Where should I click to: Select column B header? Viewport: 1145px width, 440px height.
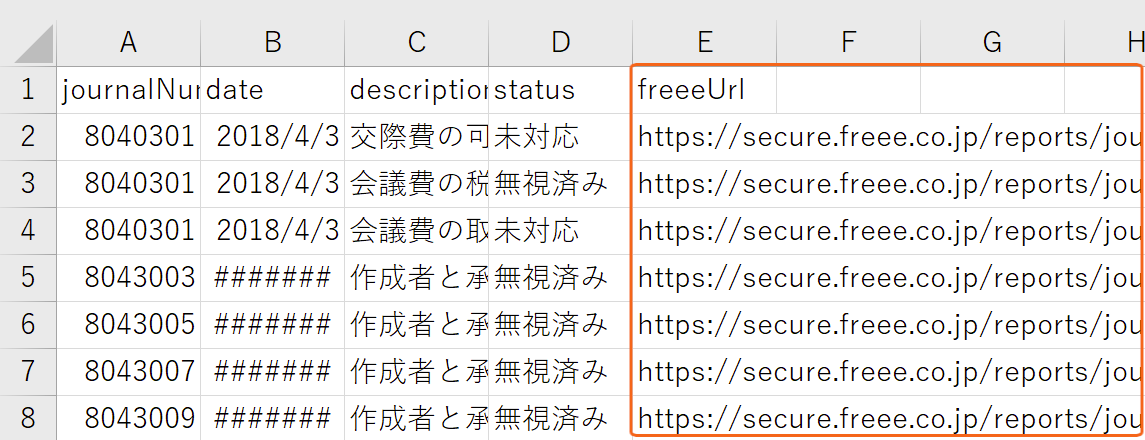pos(272,42)
